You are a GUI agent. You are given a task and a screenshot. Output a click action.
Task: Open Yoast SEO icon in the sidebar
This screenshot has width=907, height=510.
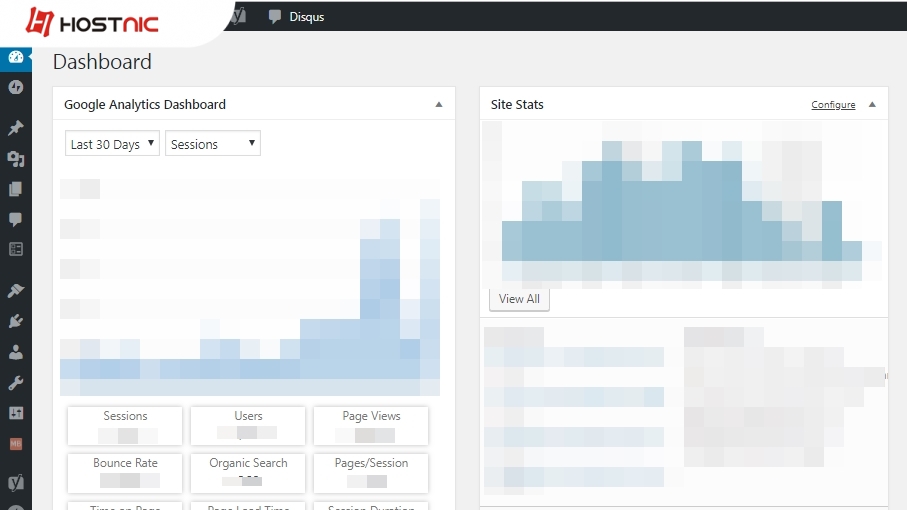coord(16,482)
